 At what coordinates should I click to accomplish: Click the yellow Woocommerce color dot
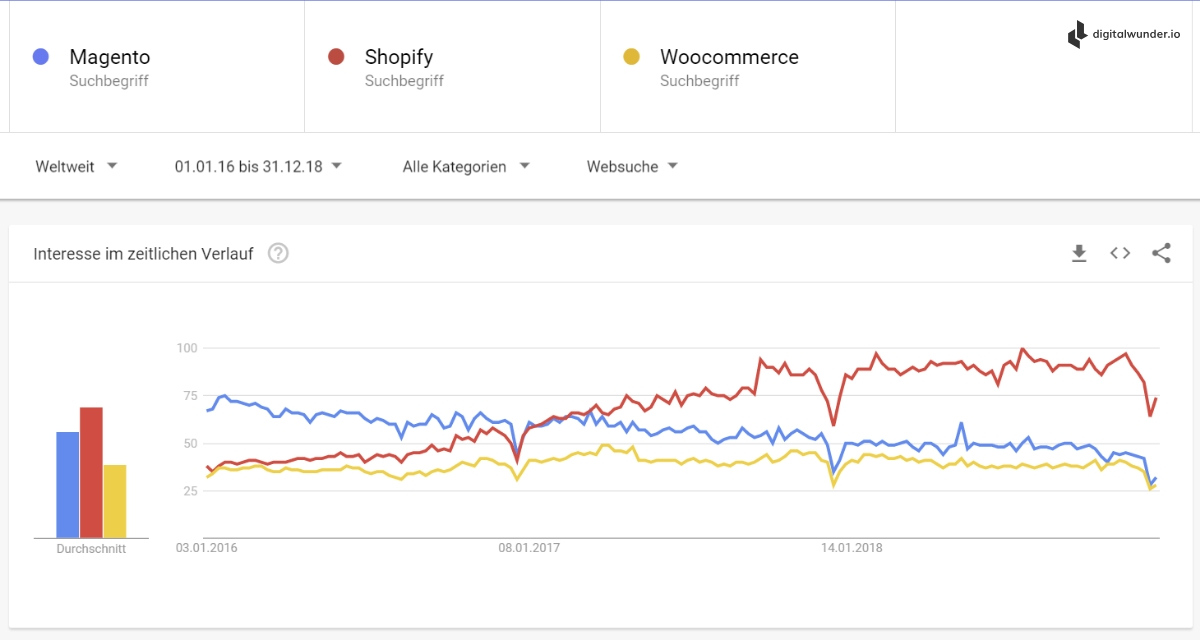click(631, 57)
